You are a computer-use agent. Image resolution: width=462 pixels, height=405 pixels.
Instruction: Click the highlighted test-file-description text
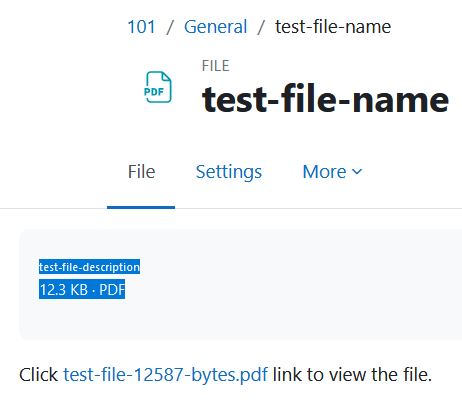pyautogui.click(x=89, y=267)
